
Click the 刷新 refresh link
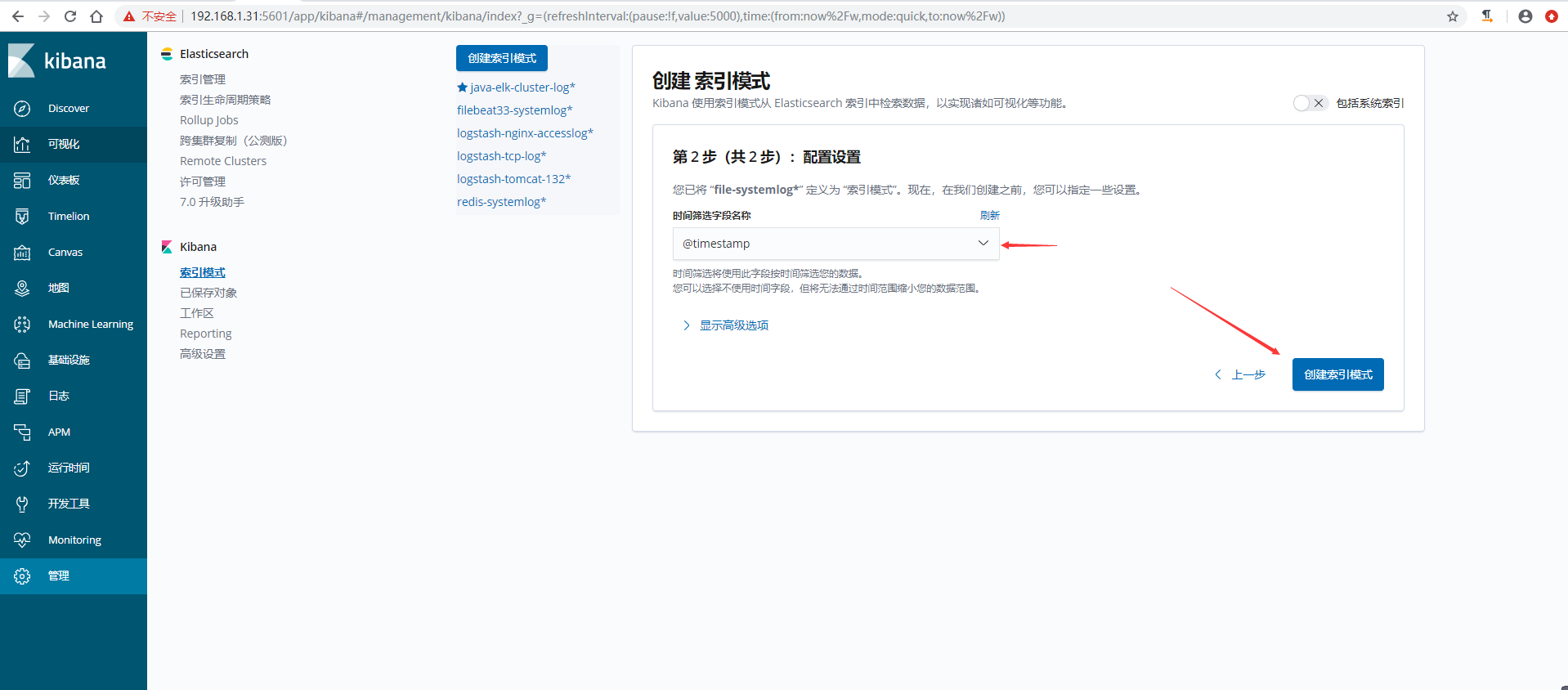click(x=990, y=215)
